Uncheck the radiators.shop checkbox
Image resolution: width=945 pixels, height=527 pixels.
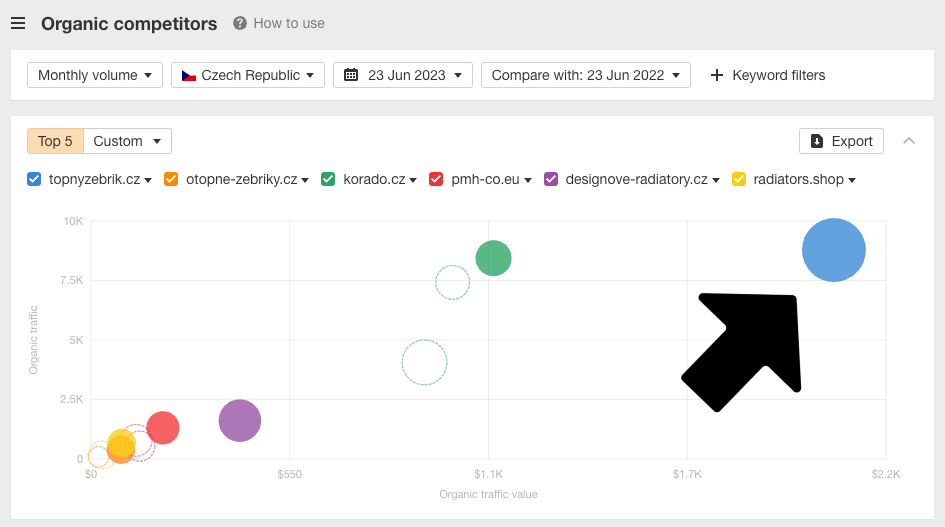click(739, 179)
